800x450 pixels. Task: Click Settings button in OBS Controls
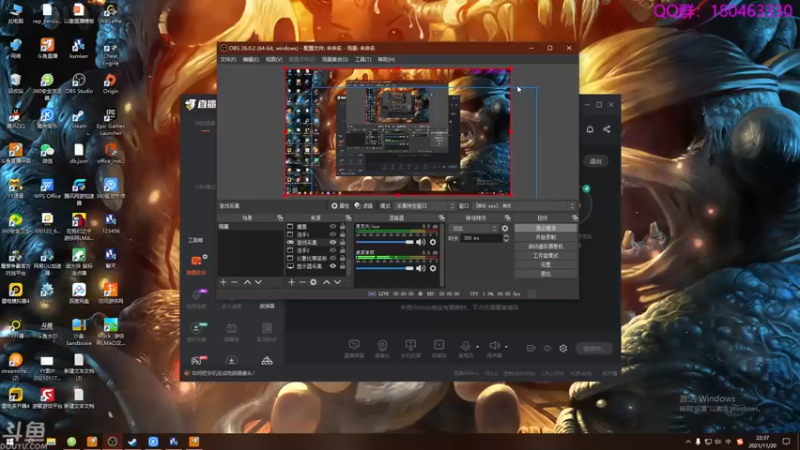545,265
